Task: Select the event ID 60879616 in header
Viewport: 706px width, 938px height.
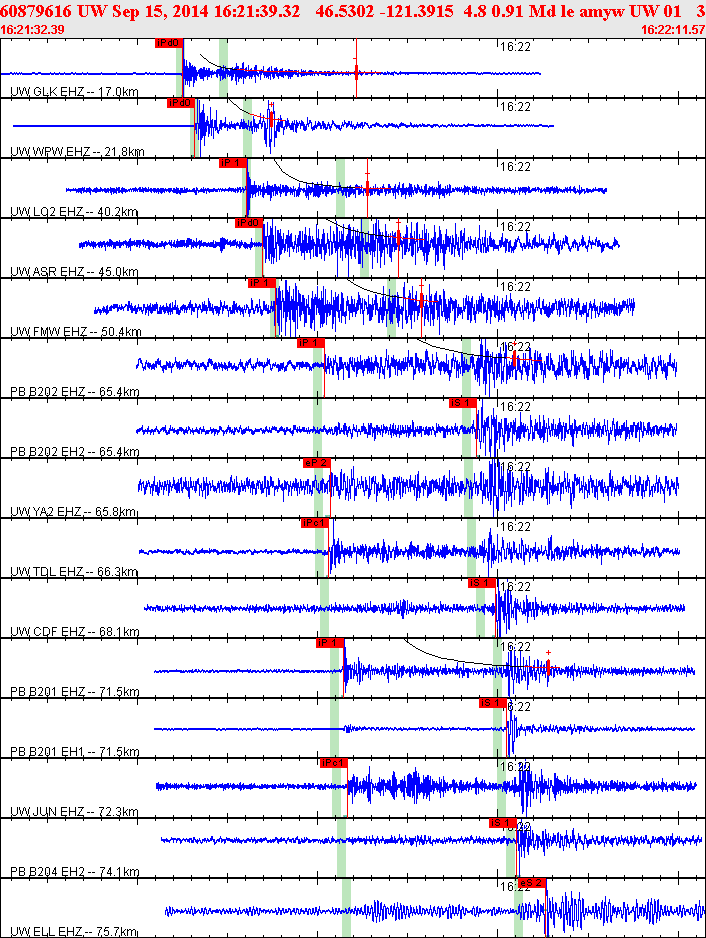Action: tap(36, 11)
